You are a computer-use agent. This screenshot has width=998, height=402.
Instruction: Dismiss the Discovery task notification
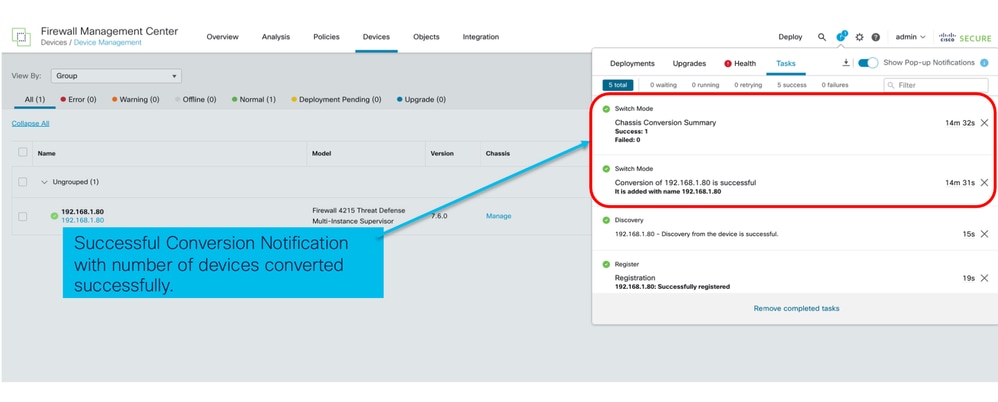pos(984,234)
